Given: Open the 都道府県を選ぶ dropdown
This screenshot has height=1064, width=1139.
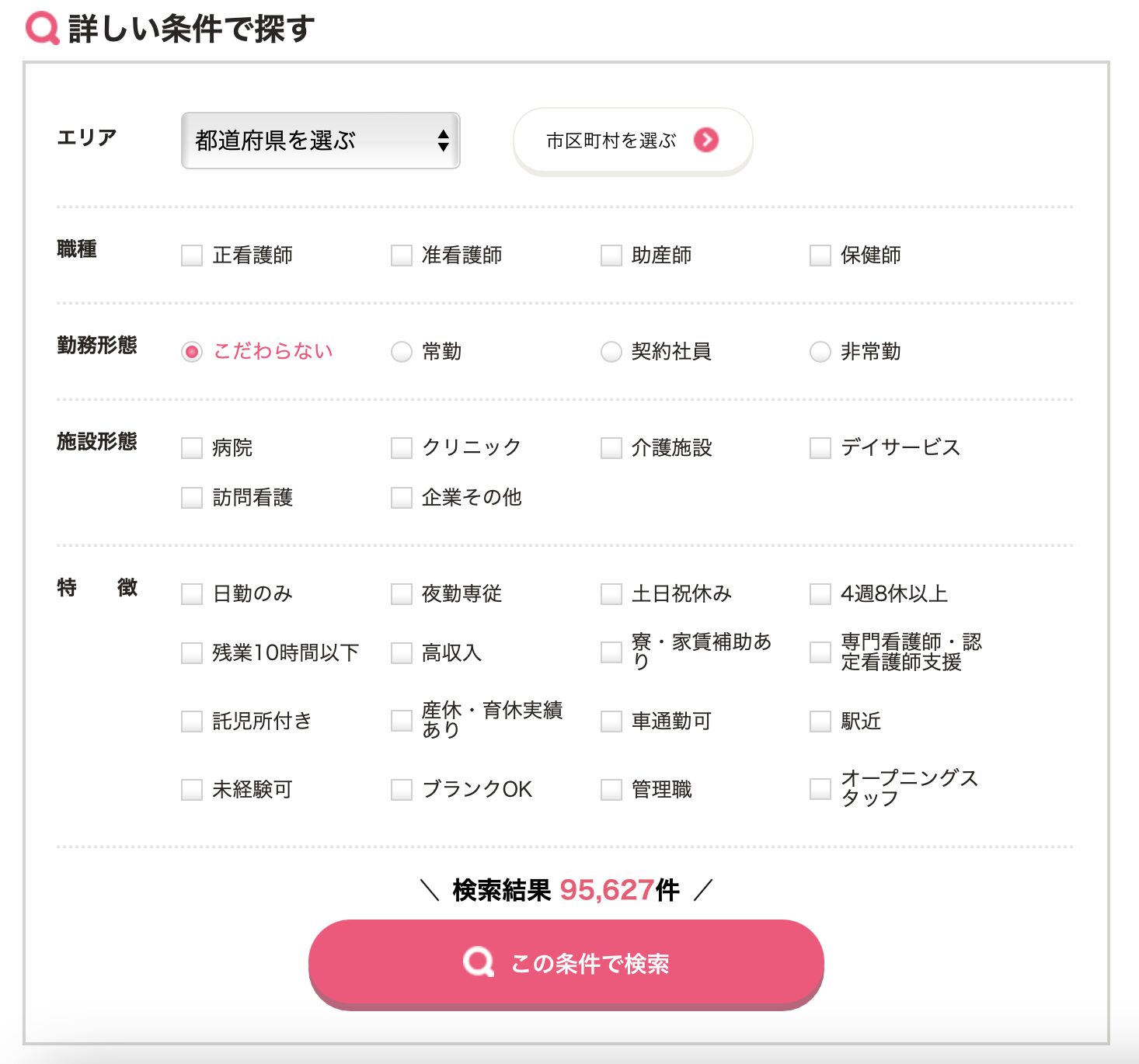Looking at the screenshot, I should coord(320,141).
